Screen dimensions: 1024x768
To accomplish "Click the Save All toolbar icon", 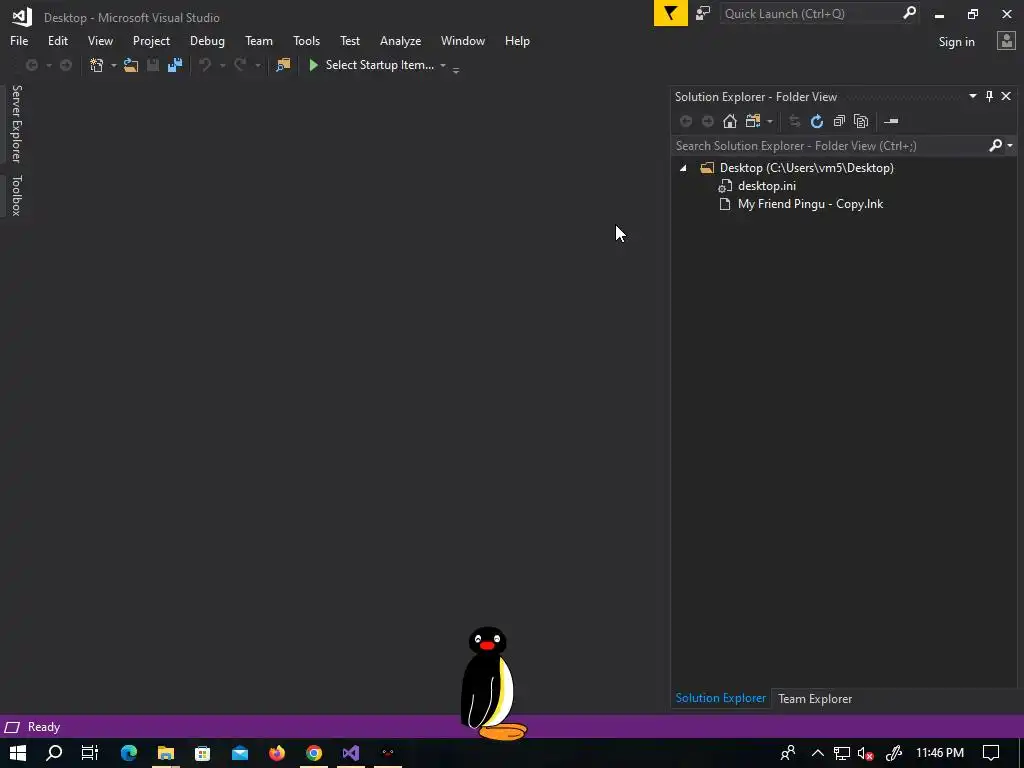I will 175,65.
